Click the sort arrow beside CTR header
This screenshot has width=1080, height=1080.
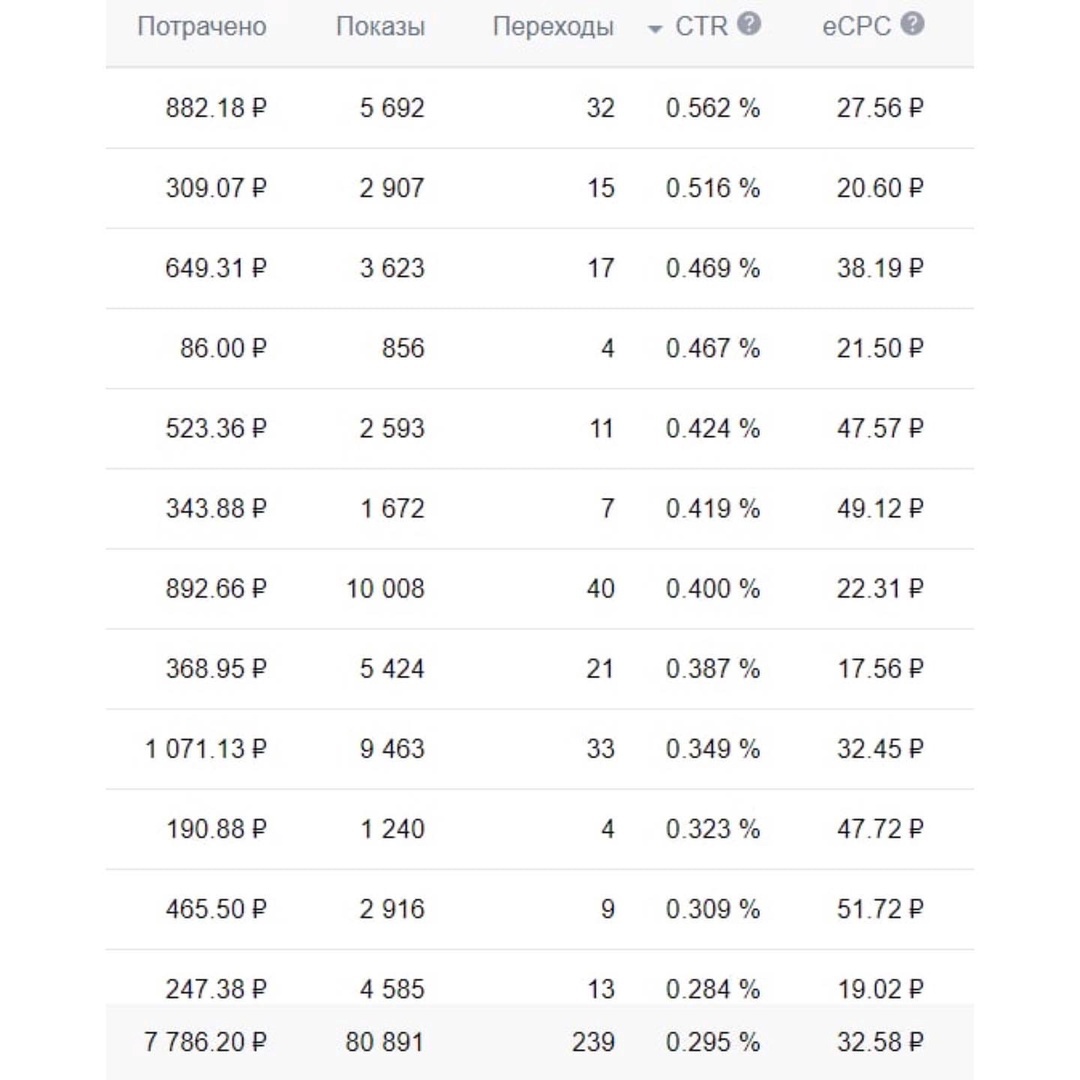(x=655, y=29)
